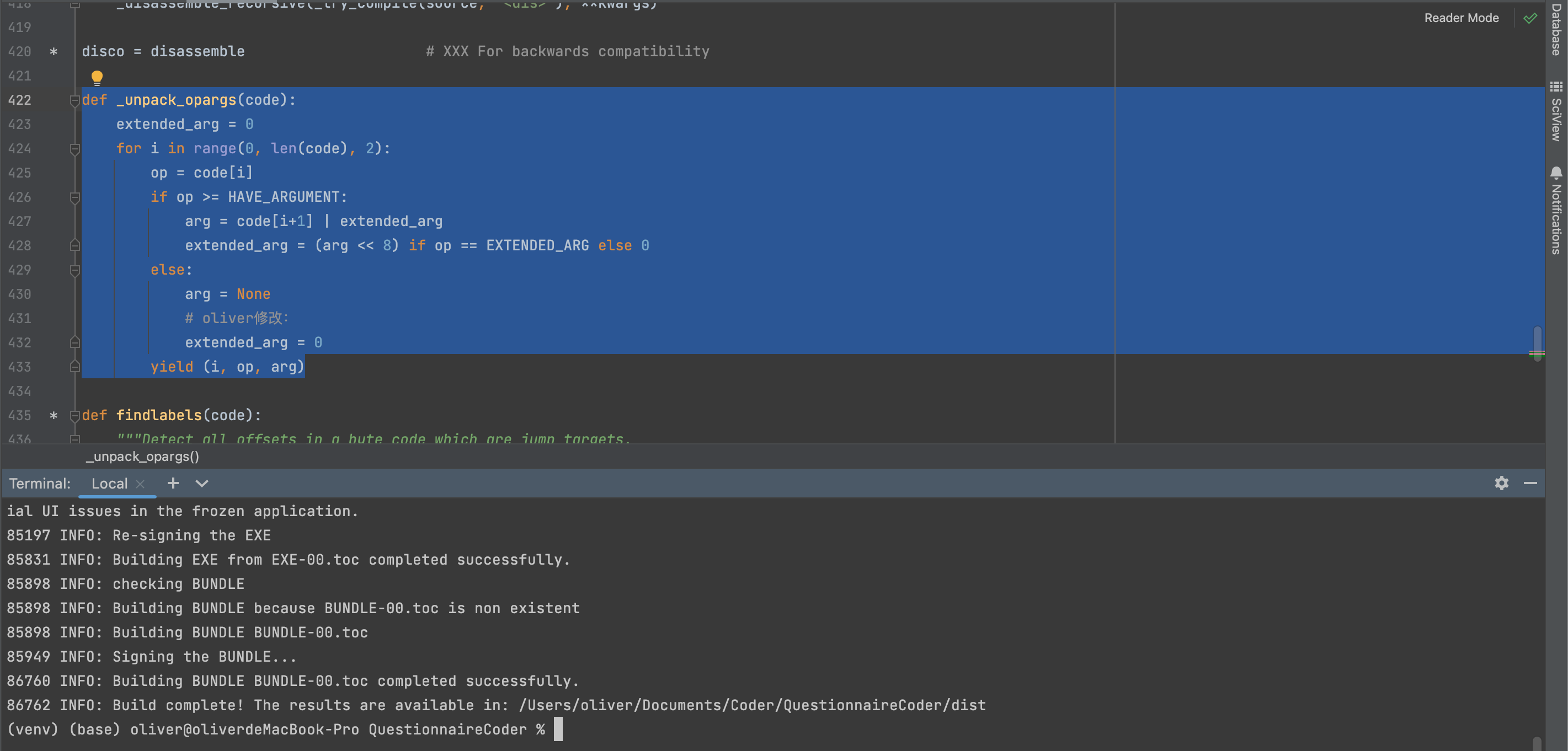The height and width of the screenshot is (751, 1568).
Task: Click the intention lightbulb on line 421
Action: [98, 77]
